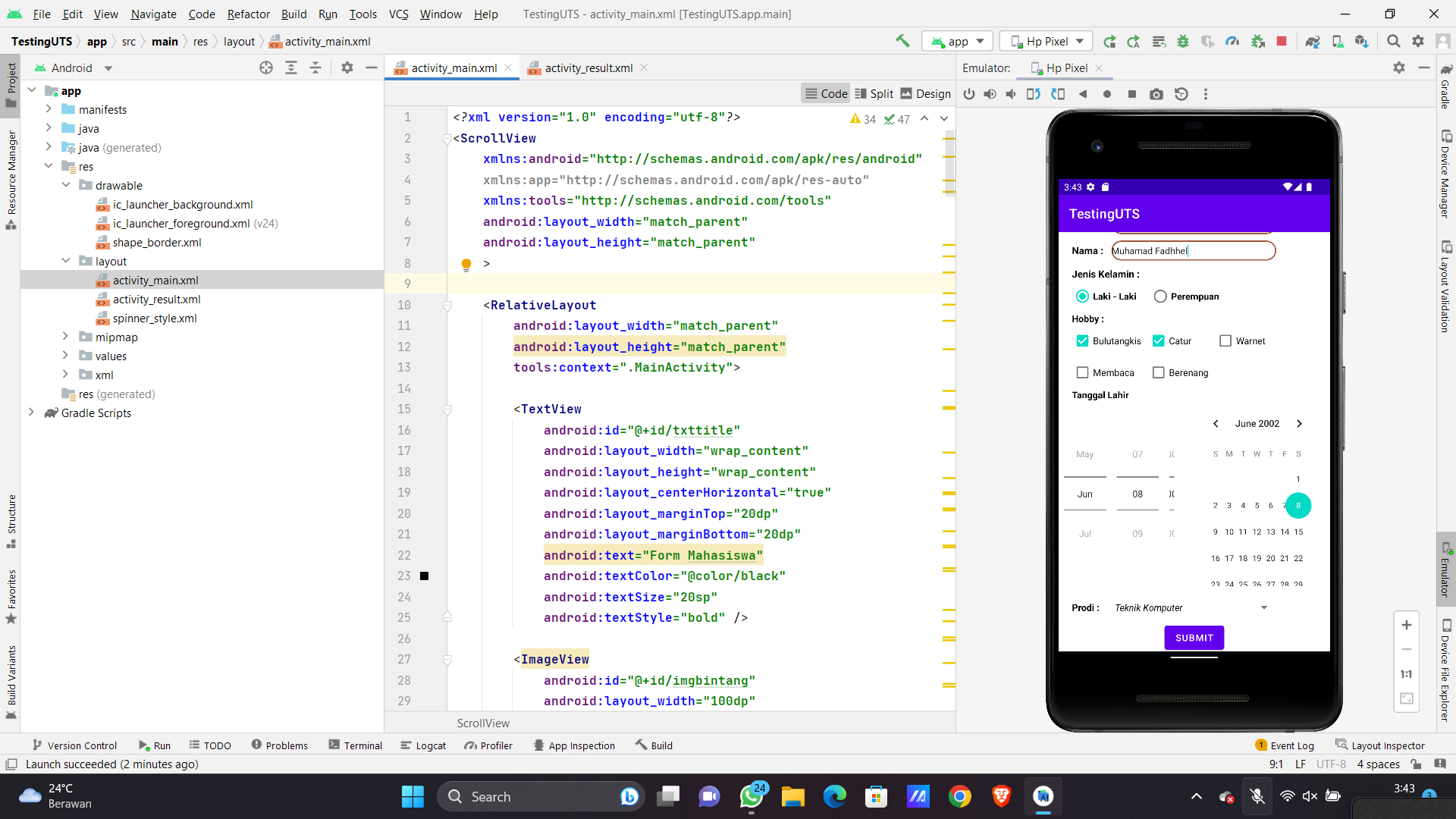Click the yellow intention lightbulb icon

(x=466, y=264)
